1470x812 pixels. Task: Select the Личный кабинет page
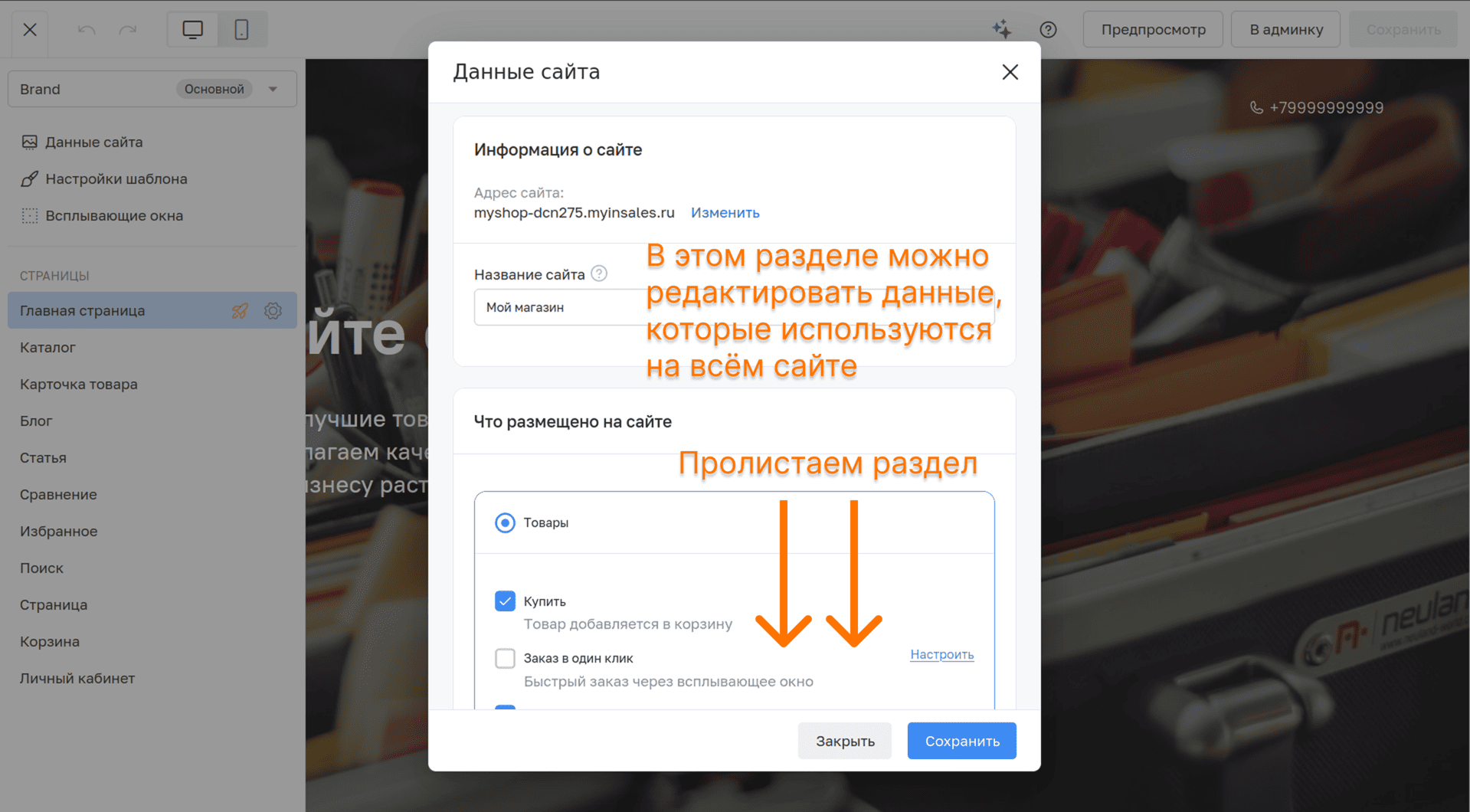tap(152, 678)
